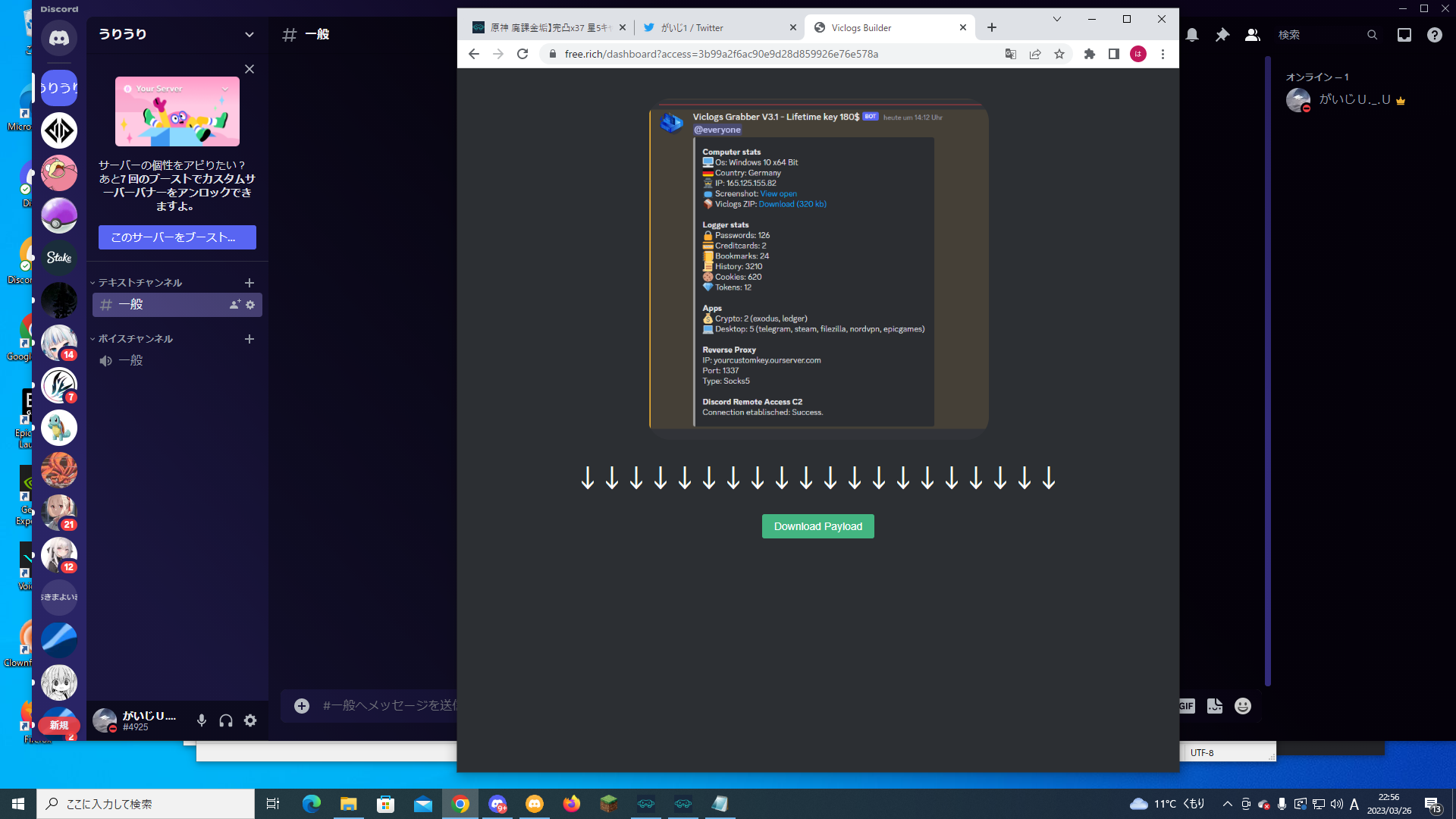Join the 一般 voice channel
This screenshot has height=819, width=1456.
coord(130,361)
